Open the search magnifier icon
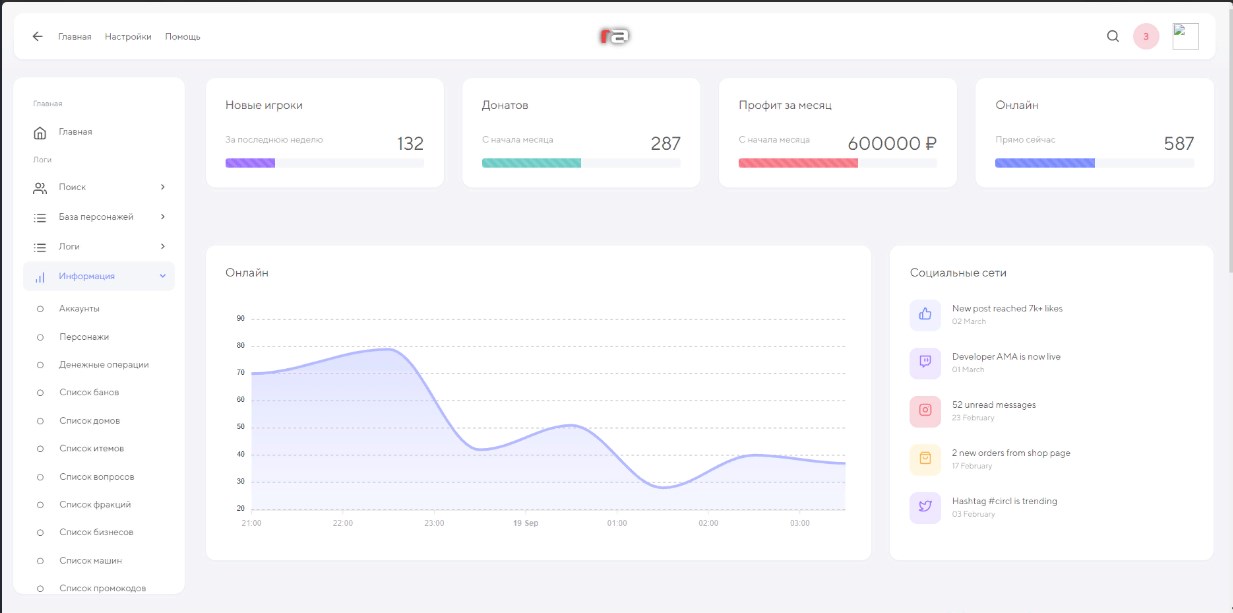This screenshot has width=1233, height=613. (x=1113, y=36)
